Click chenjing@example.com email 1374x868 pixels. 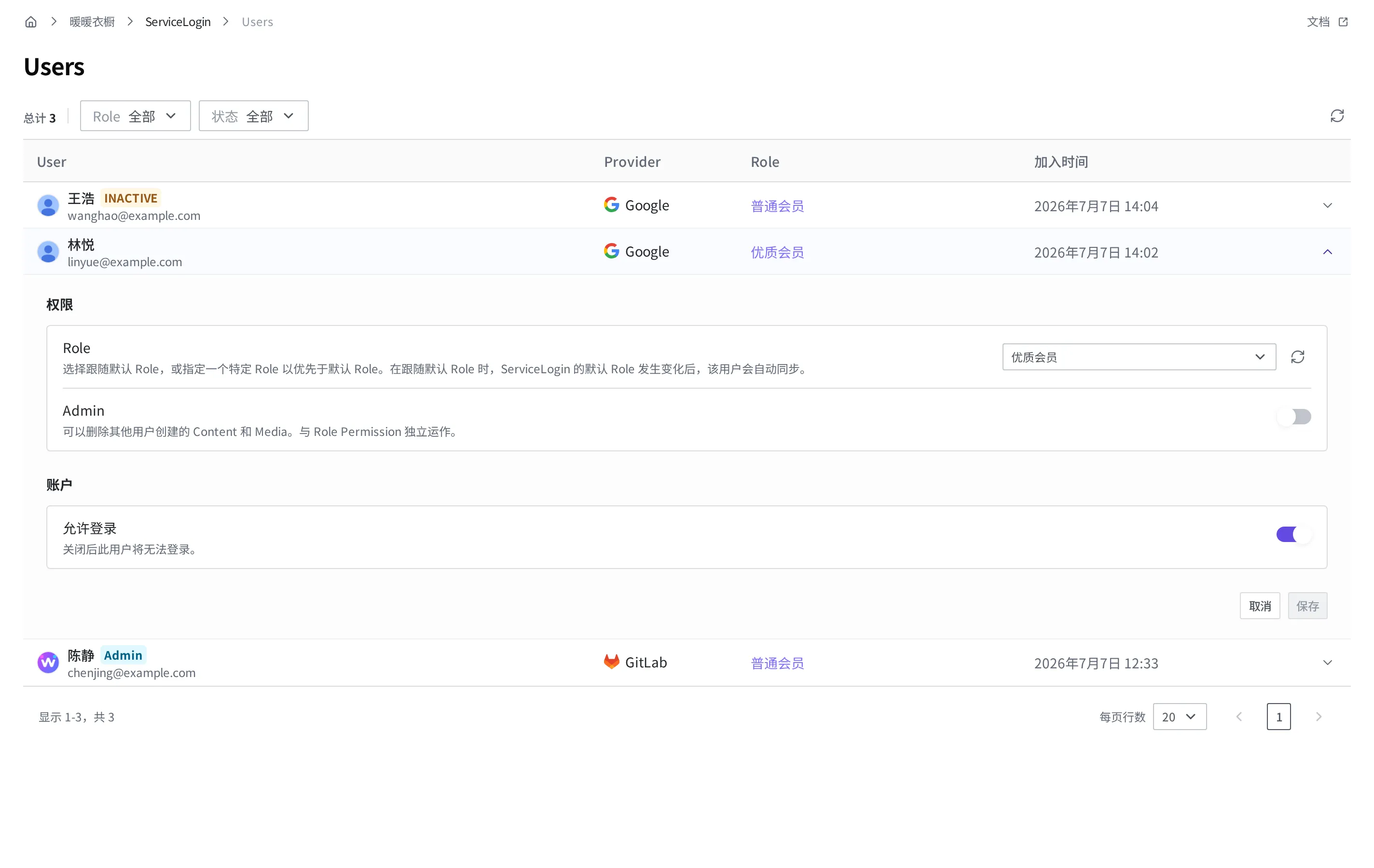(132, 672)
